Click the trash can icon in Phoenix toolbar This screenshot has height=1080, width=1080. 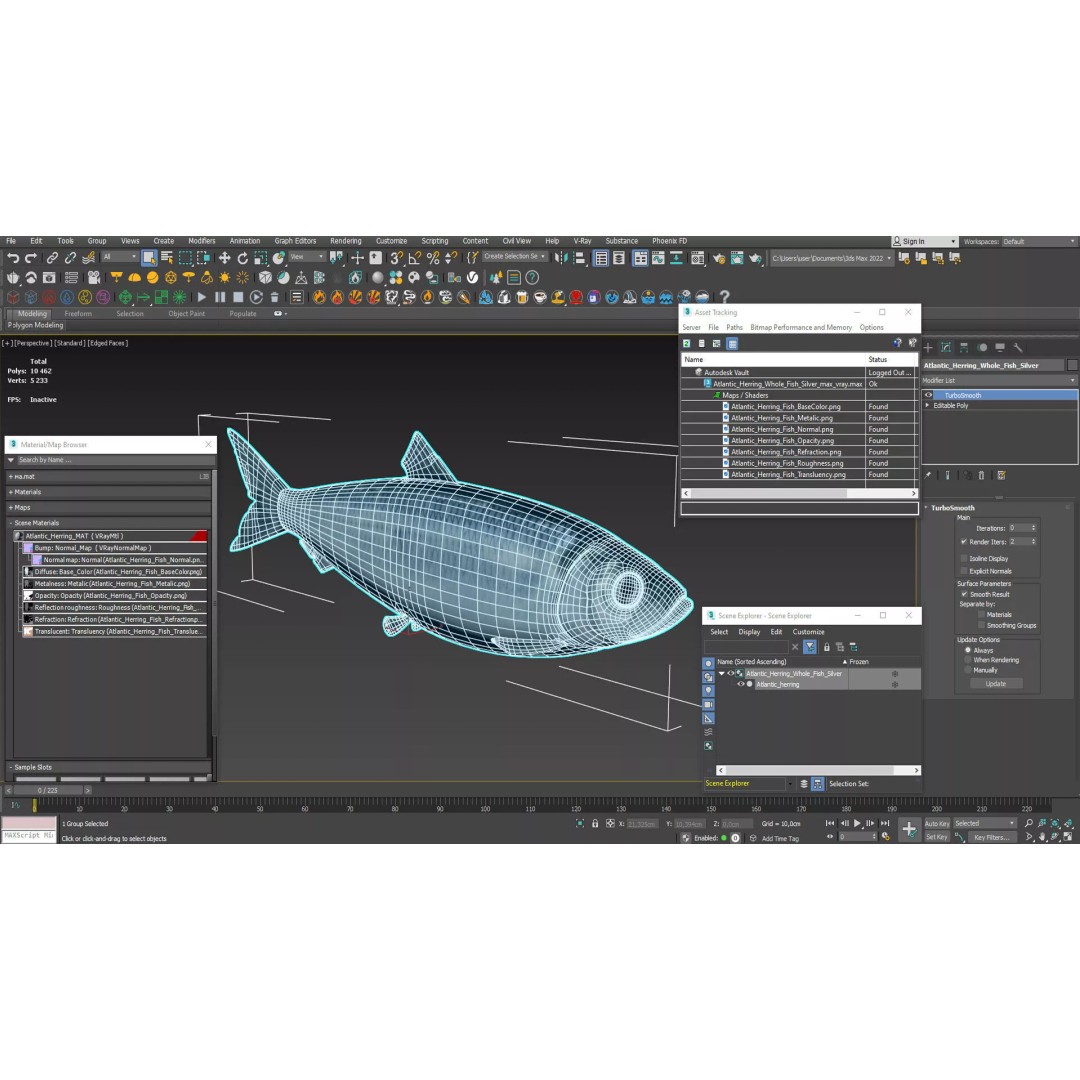click(x=274, y=298)
